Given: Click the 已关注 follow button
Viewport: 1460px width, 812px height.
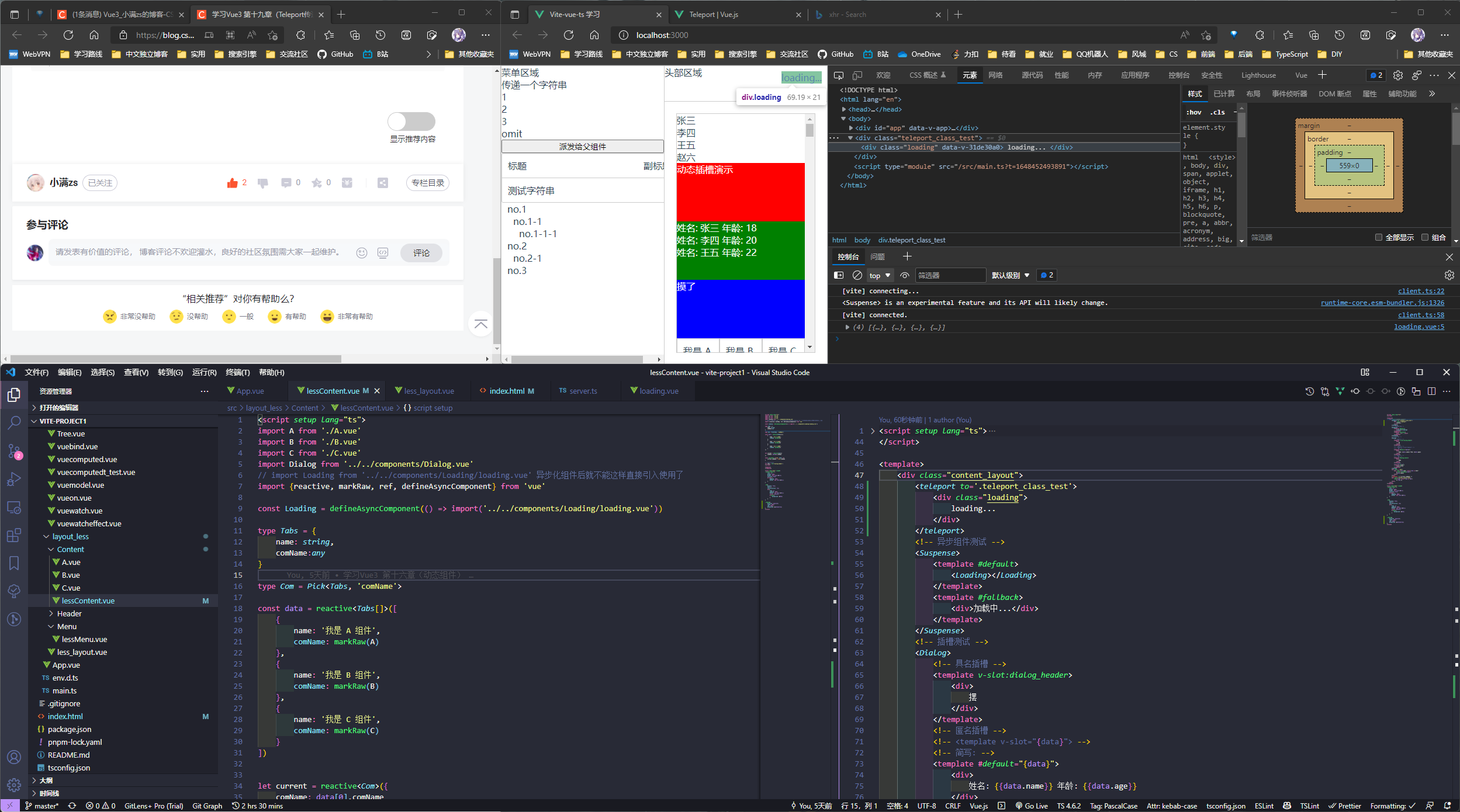Looking at the screenshot, I should coord(100,183).
